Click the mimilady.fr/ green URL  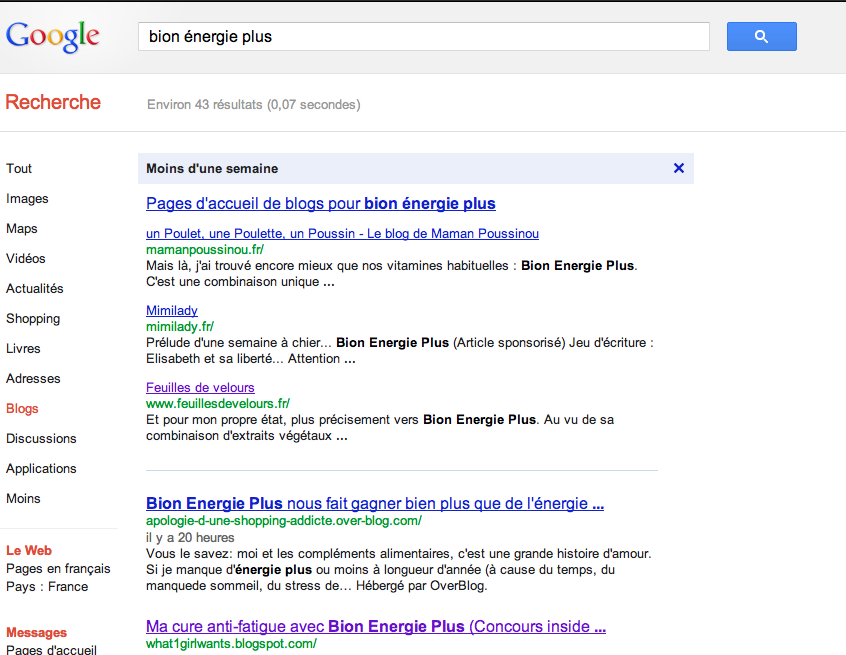(x=180, y=326)
